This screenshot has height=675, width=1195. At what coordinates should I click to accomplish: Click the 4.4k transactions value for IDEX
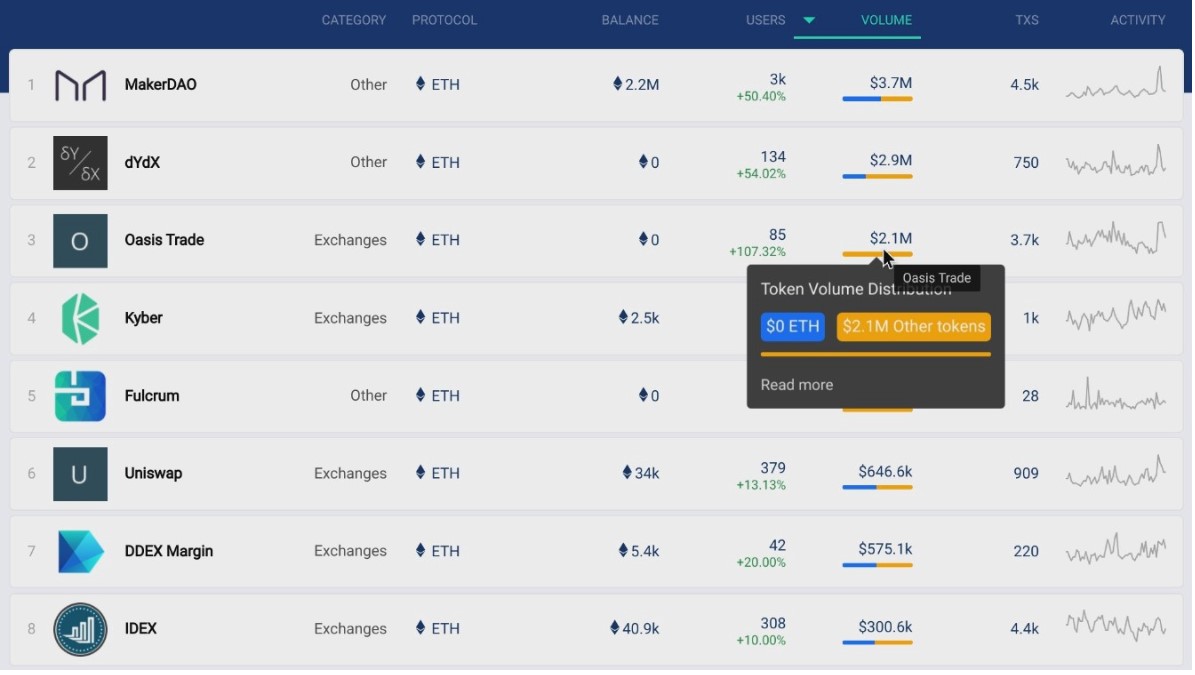[1024, 629]
